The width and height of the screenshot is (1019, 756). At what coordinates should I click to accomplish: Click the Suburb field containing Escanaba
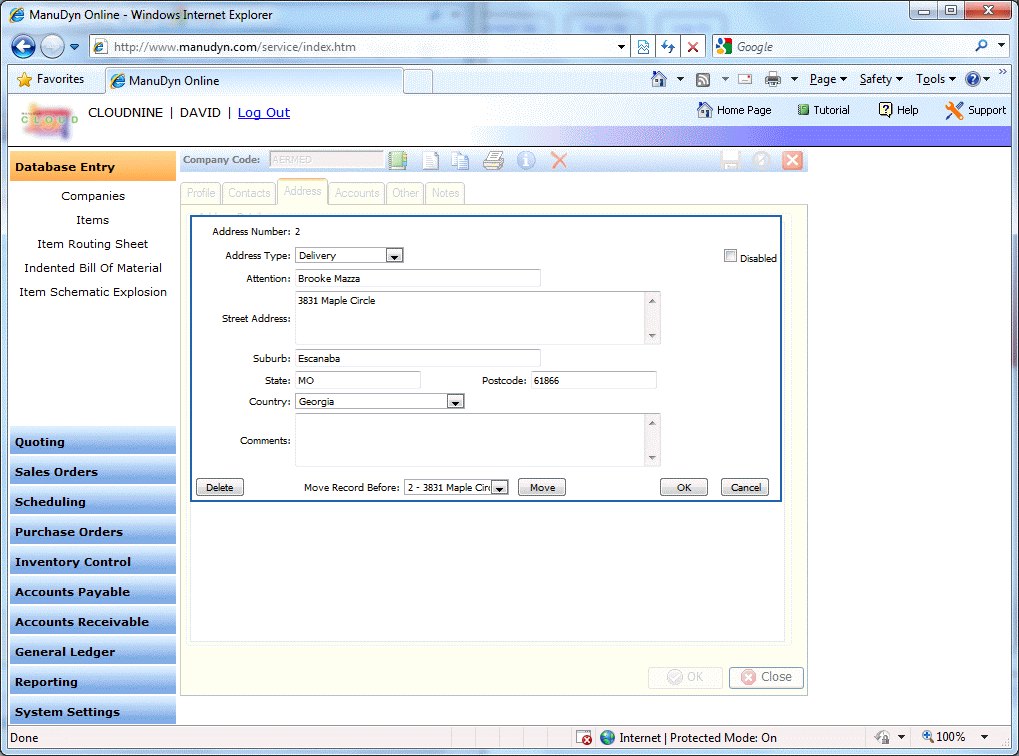click(x=417, y=358)
